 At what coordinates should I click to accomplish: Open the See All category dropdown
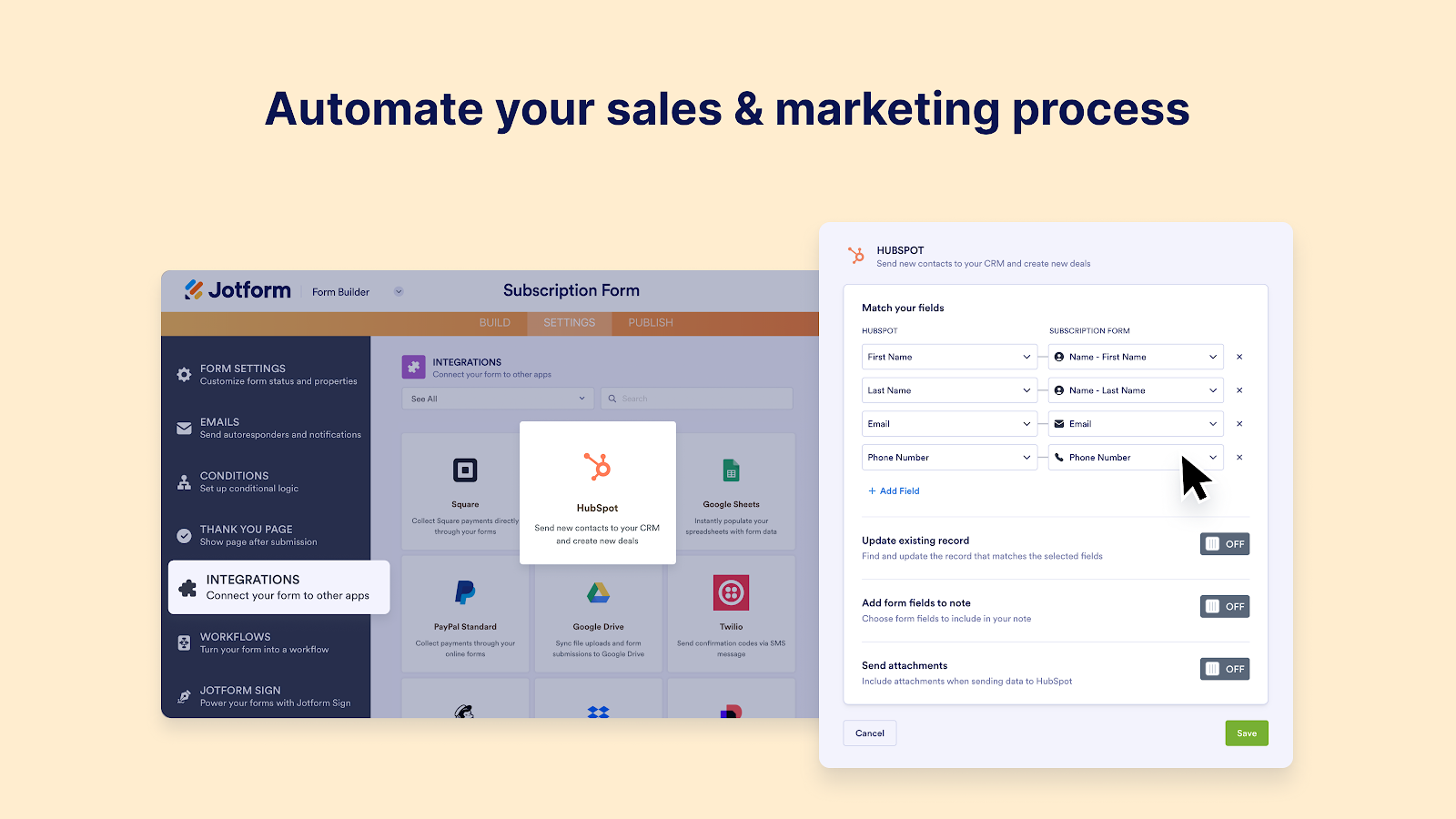pos(497,398)
